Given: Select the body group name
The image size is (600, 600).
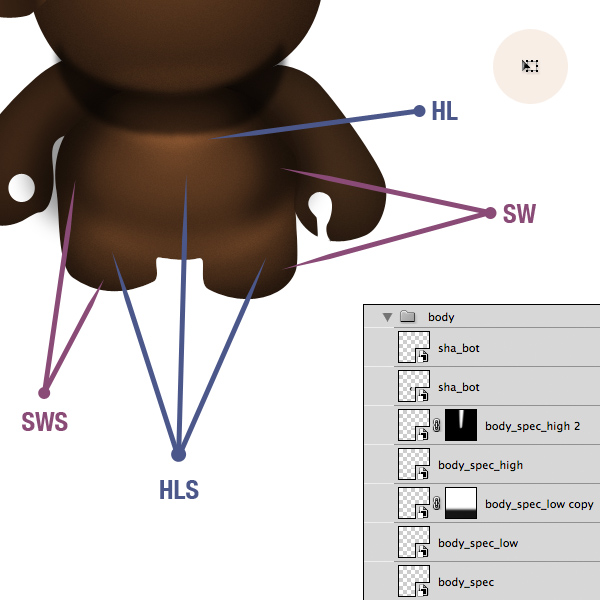Looking at the screenshot, I should tap(441, 317).
